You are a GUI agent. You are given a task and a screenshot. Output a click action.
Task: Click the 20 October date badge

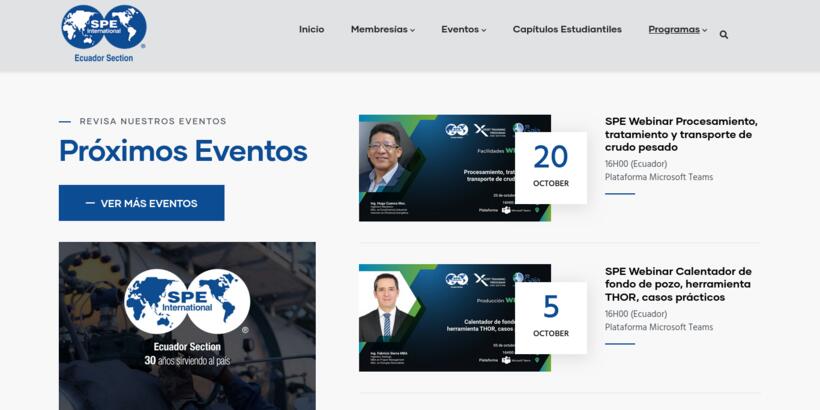[x=551, y=168]
